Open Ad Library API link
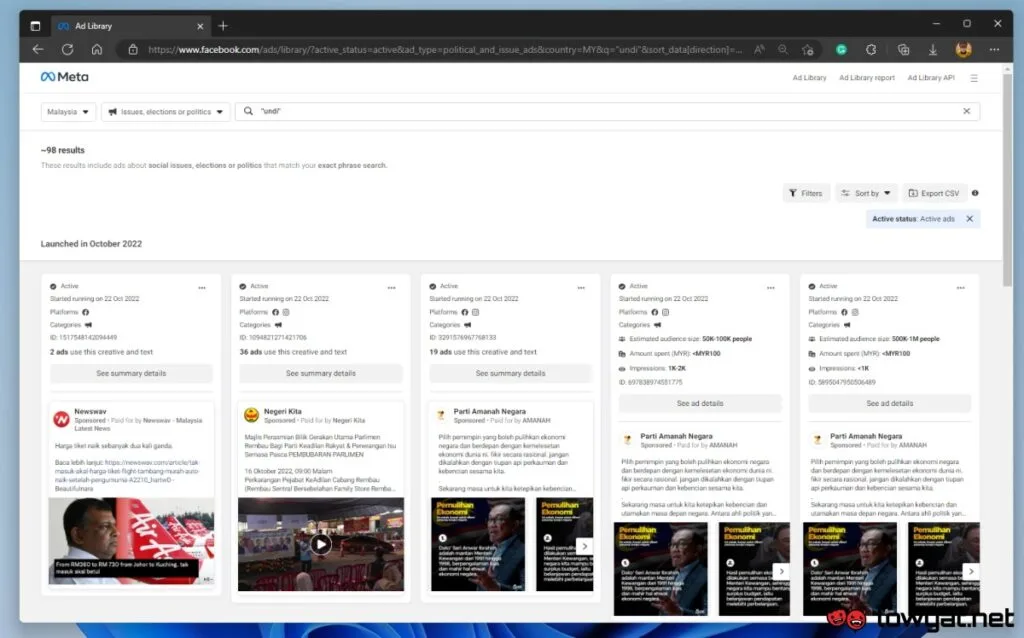This screenshot has width=1024, height=638. [931, 78]
